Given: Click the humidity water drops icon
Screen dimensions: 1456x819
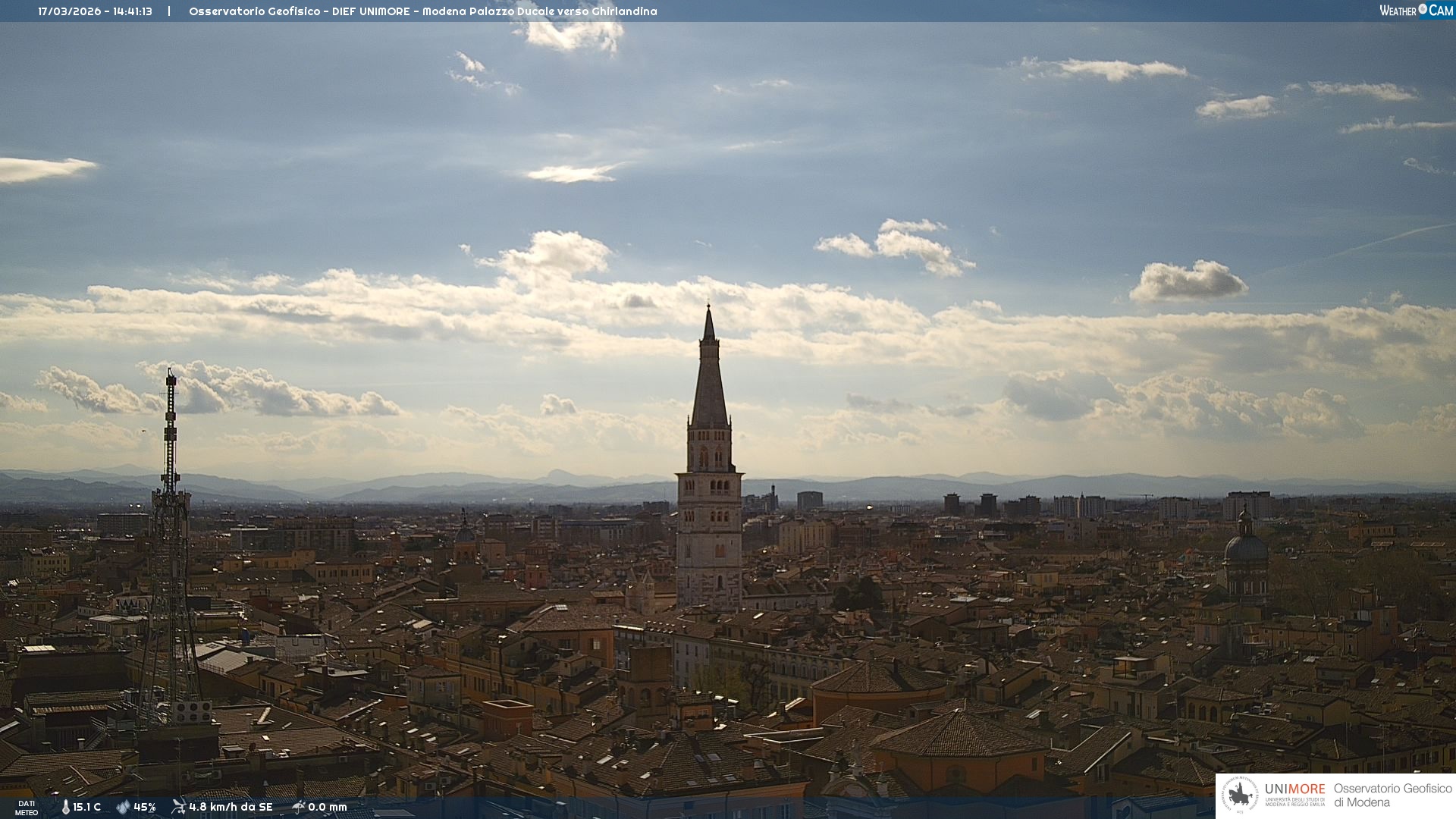Looking at the screenshot, I should pos(123,807).
